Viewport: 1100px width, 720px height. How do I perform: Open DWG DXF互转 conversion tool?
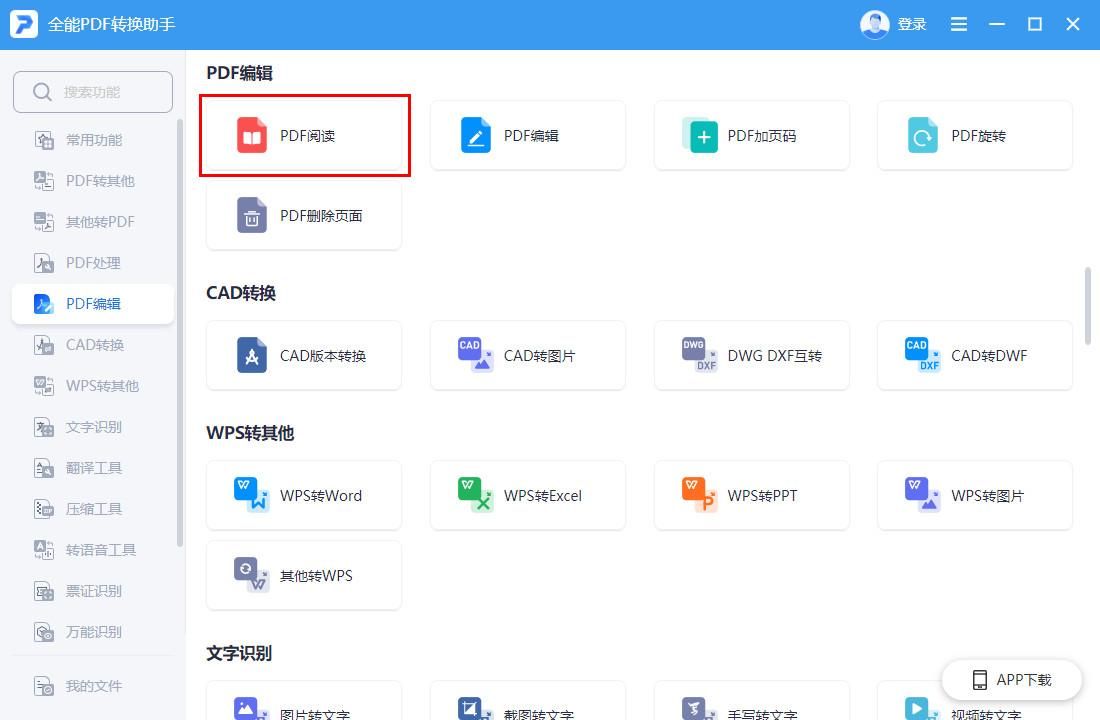point(751,356)
